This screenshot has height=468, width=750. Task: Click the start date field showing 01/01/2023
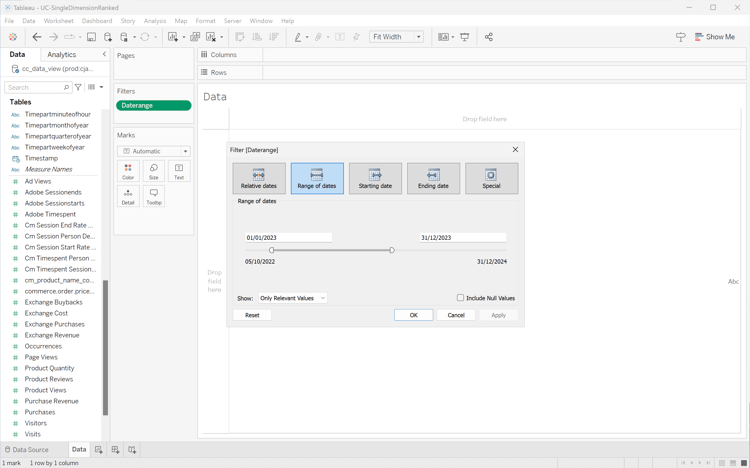(288, 238)
